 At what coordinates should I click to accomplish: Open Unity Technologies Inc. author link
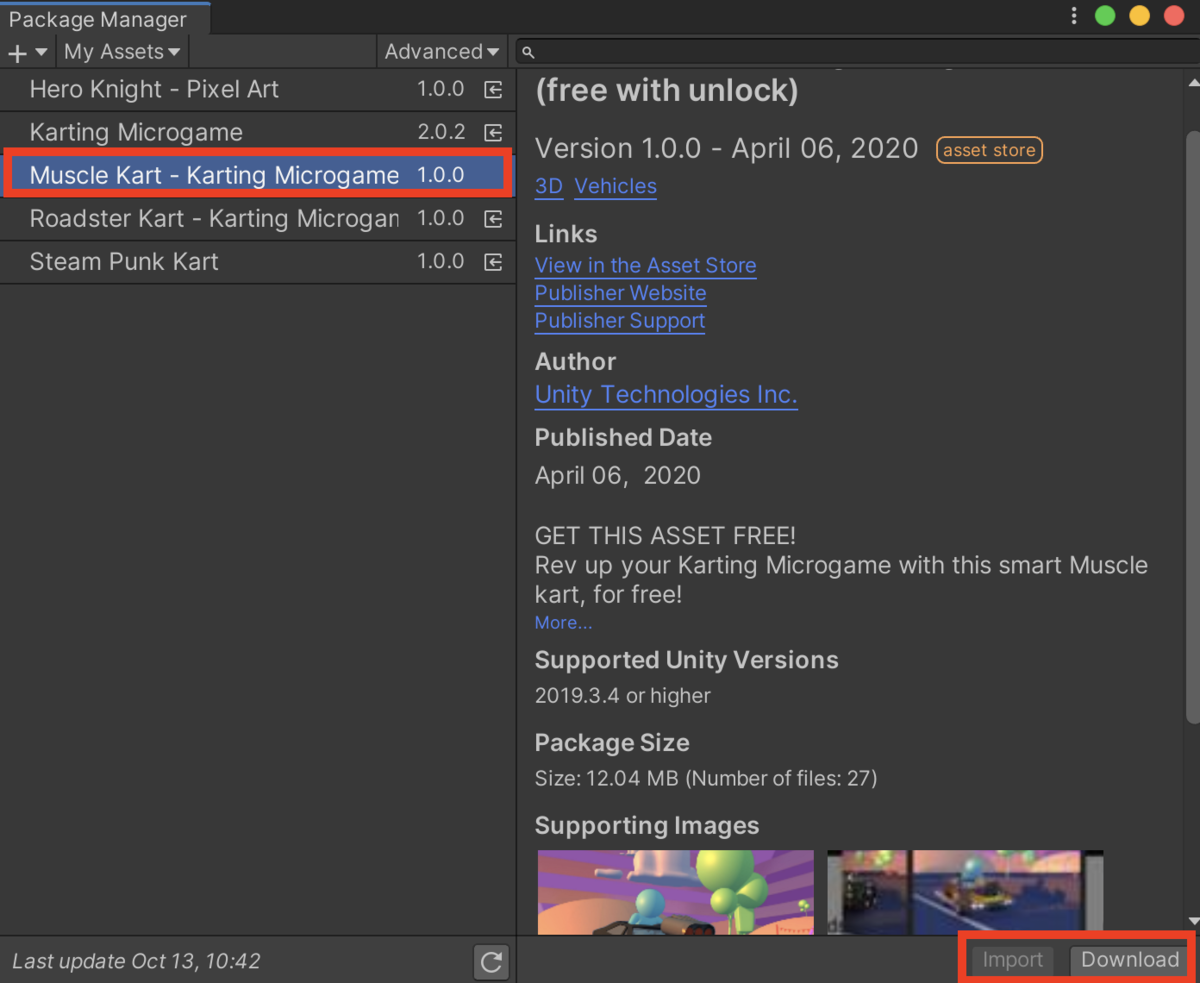pyautogui.click(x=666, y=395)
